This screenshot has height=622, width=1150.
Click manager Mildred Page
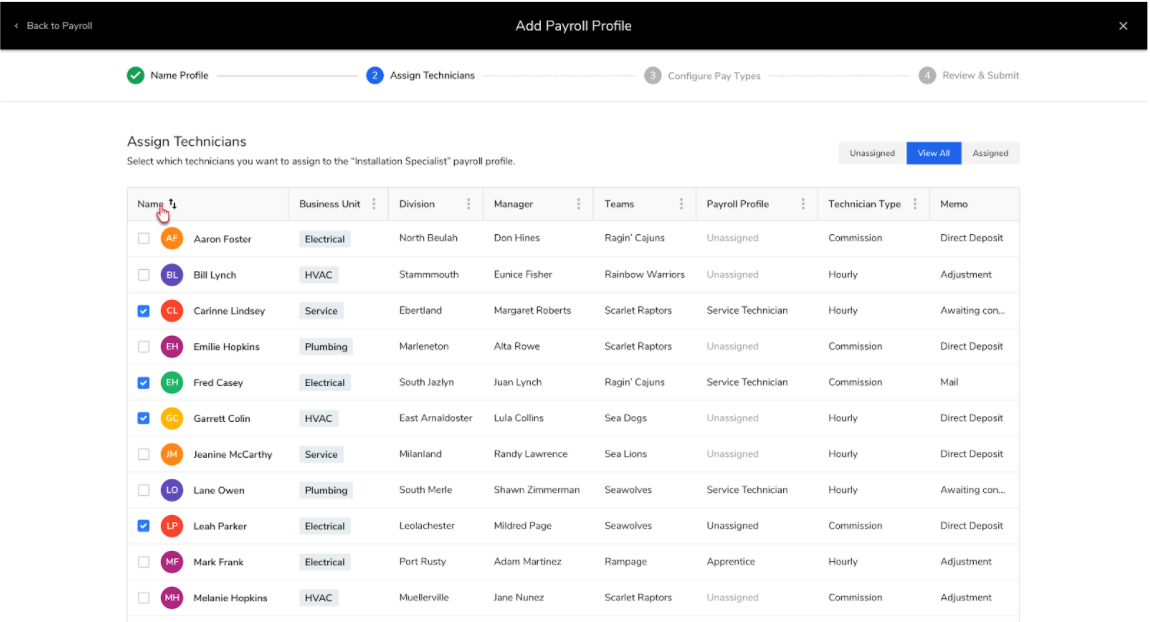click(522, 526)
